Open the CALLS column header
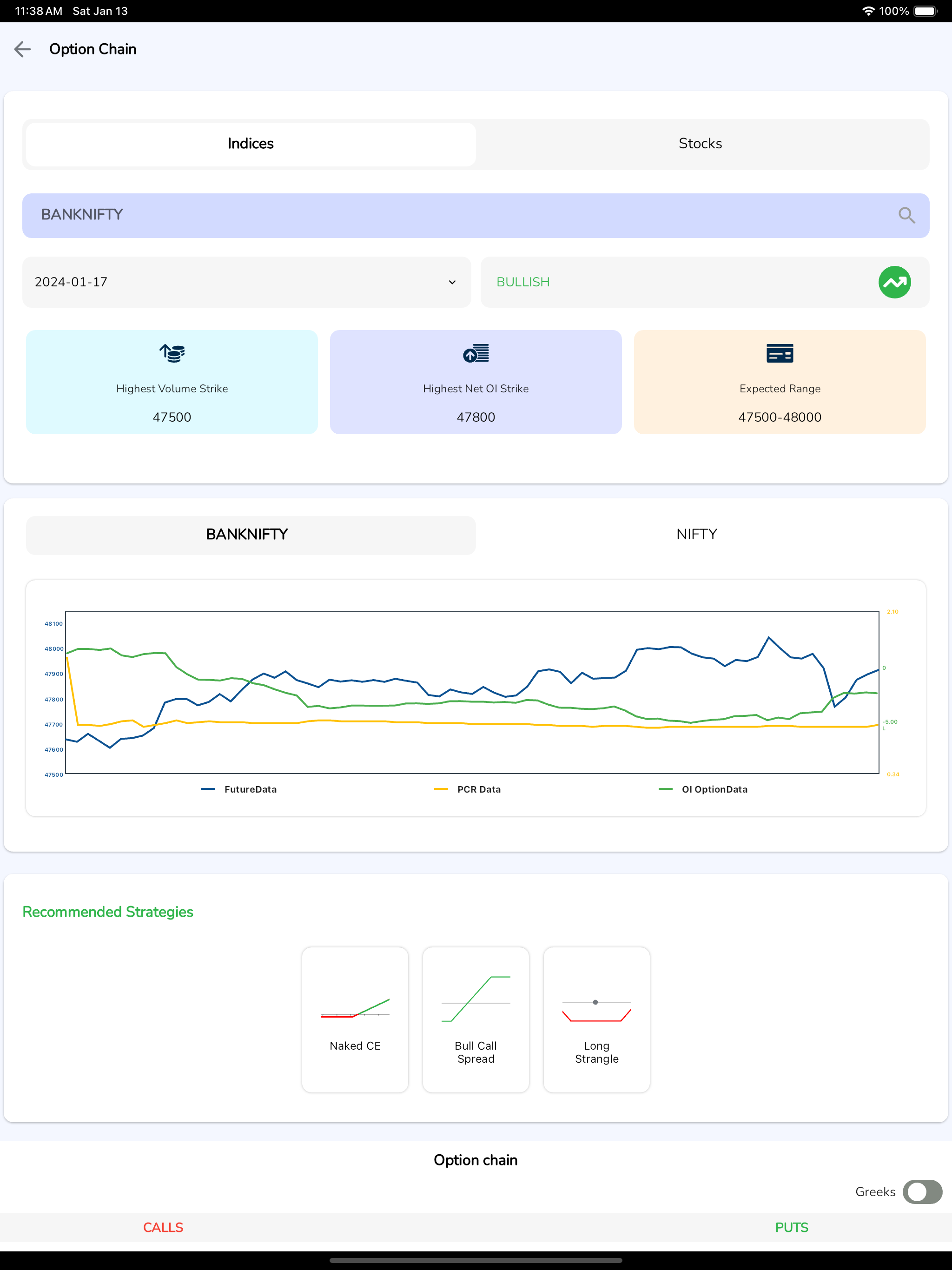Screen dimensions: 952x1270 [163, 1228]
